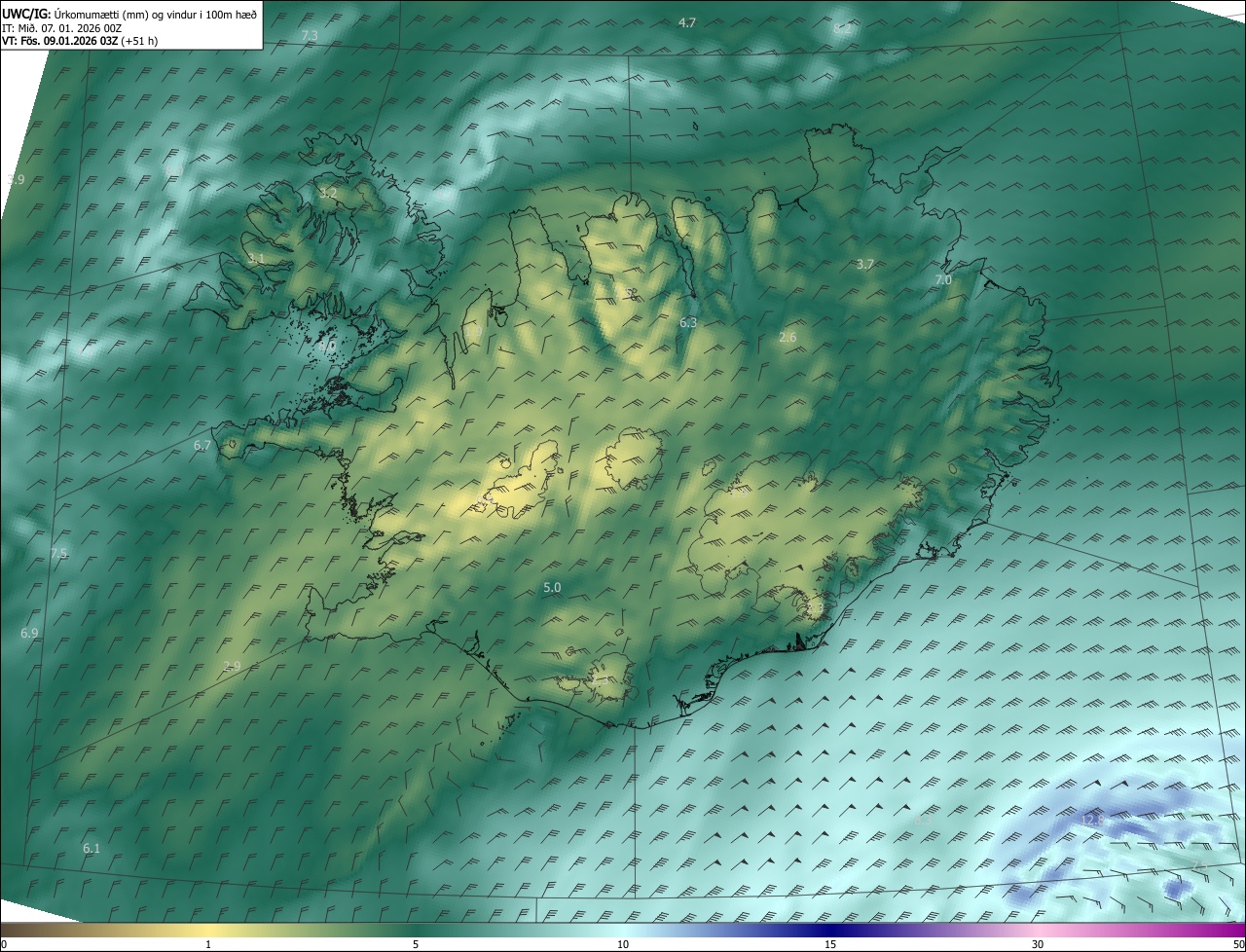The width and height of the screenshot is (1246, 952).
Task: Click the '0' tick on the colour scale
Action: 3,945
